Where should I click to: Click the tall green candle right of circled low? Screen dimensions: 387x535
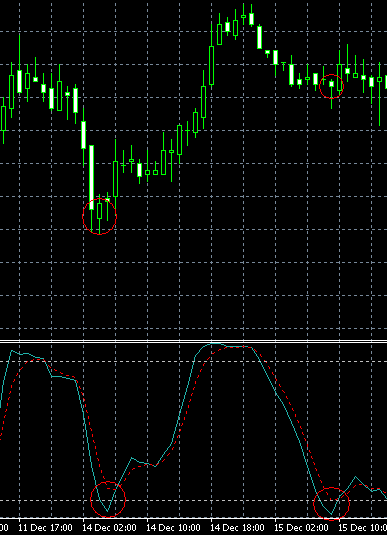coord(115,179)
